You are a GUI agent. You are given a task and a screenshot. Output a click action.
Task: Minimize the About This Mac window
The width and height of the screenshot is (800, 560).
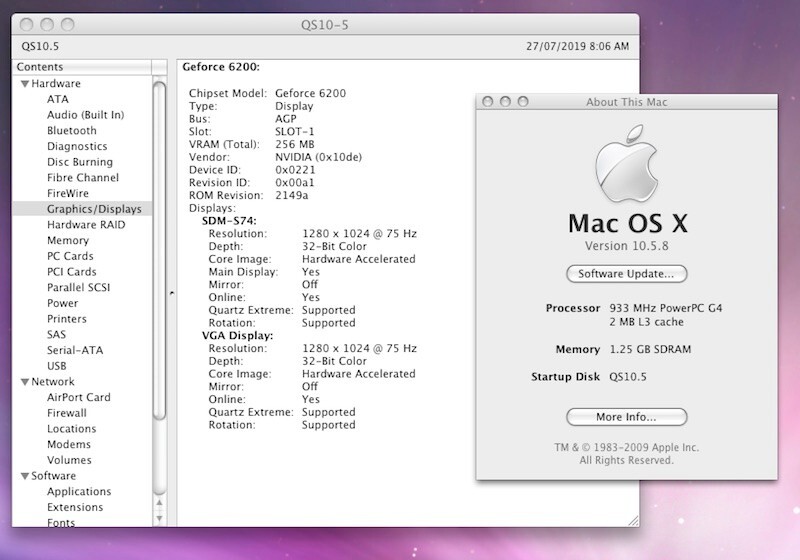505,101
